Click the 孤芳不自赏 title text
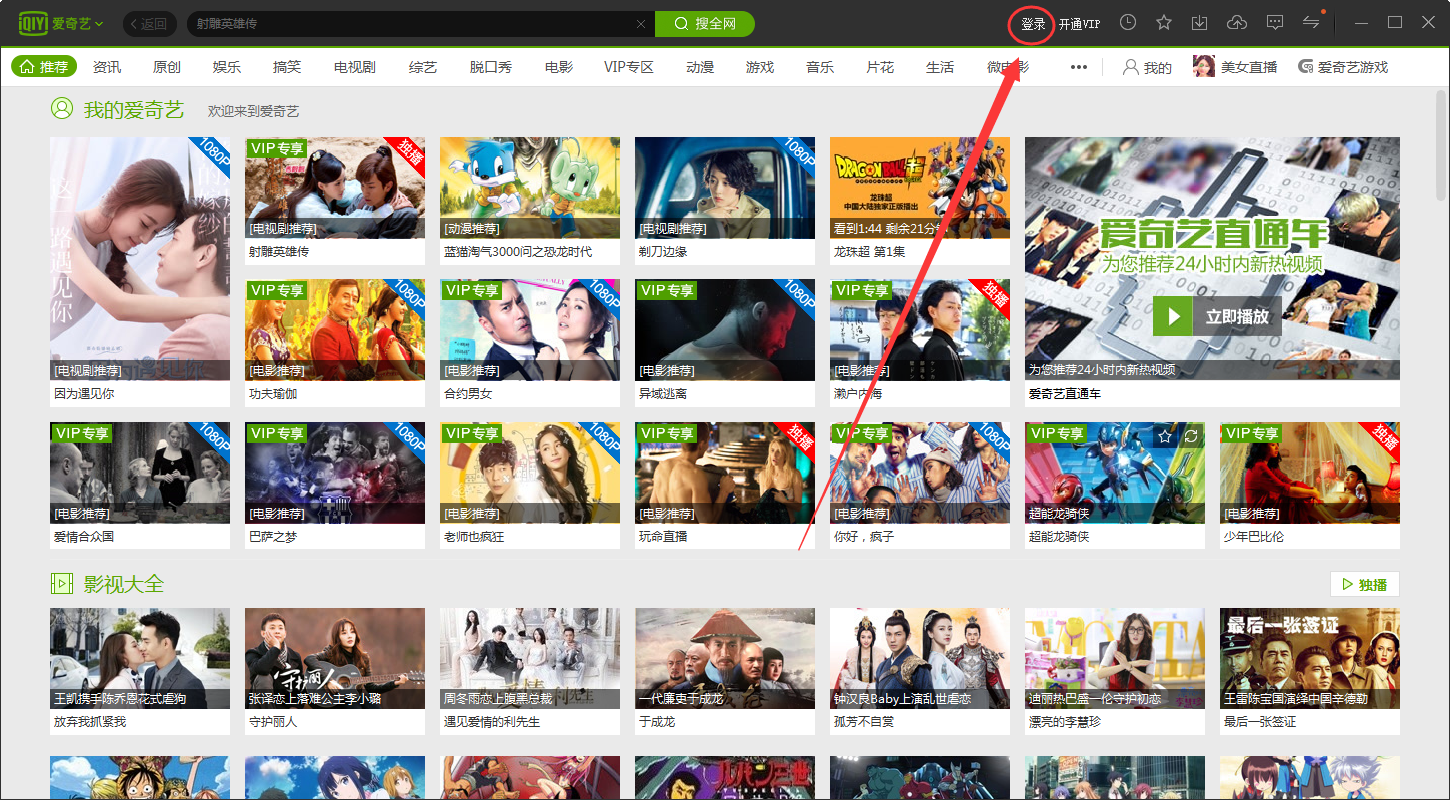 [864, 721]
